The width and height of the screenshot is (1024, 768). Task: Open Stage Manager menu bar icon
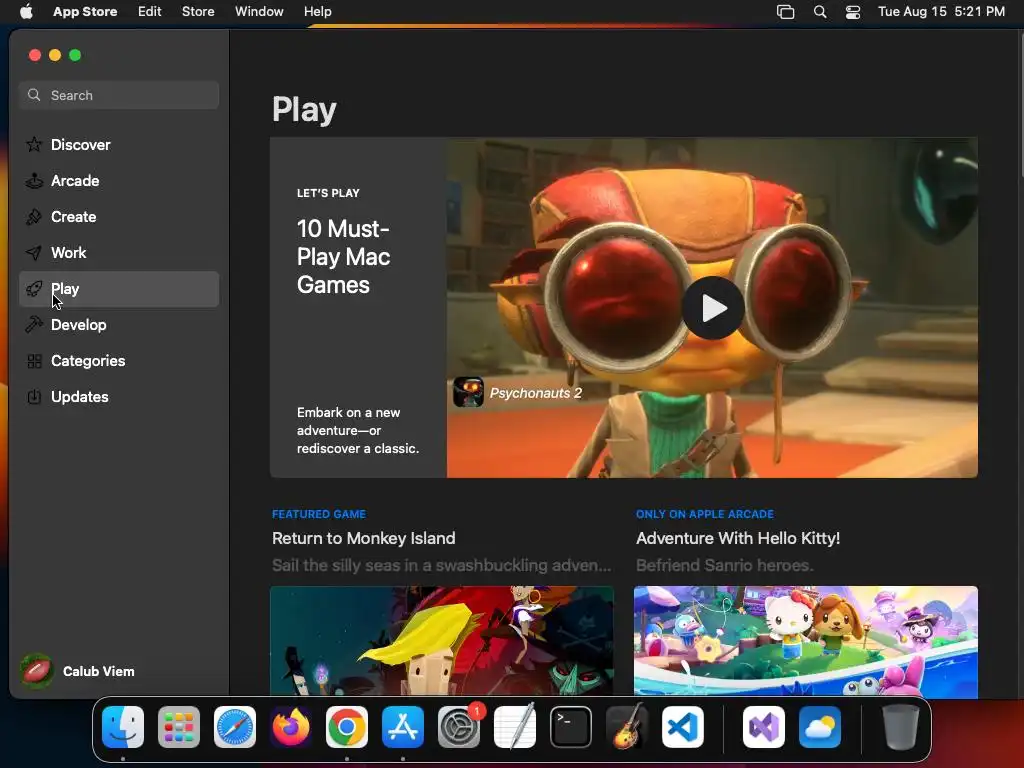pos(786,12)
